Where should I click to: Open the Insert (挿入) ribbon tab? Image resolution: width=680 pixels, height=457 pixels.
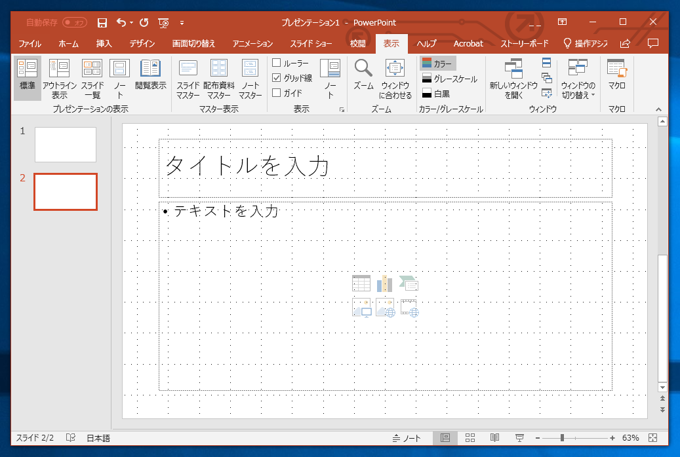[104, 44]
